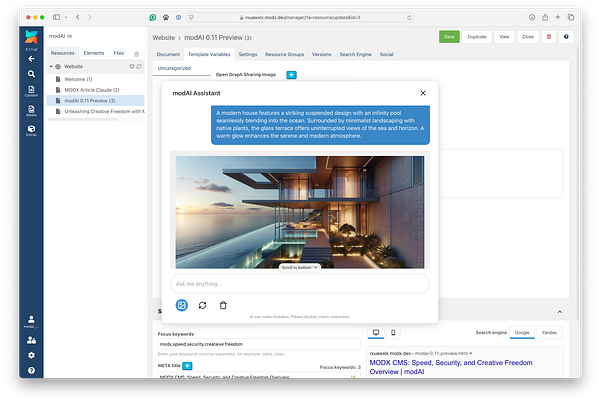
Task: Click the red delete resource button
Action: click(x=549, y=37)
